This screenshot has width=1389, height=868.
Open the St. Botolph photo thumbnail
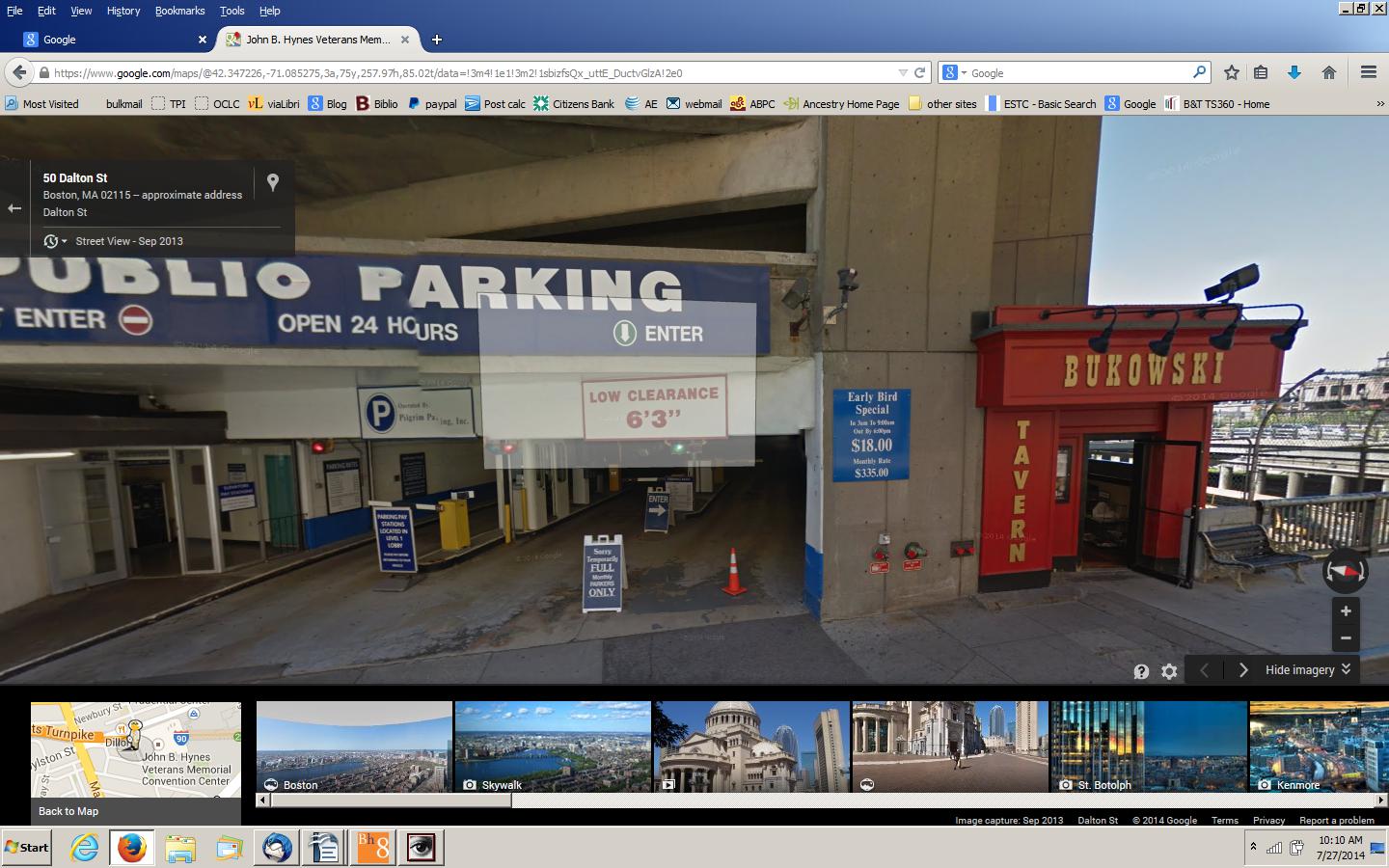(x=1149, y=746)
